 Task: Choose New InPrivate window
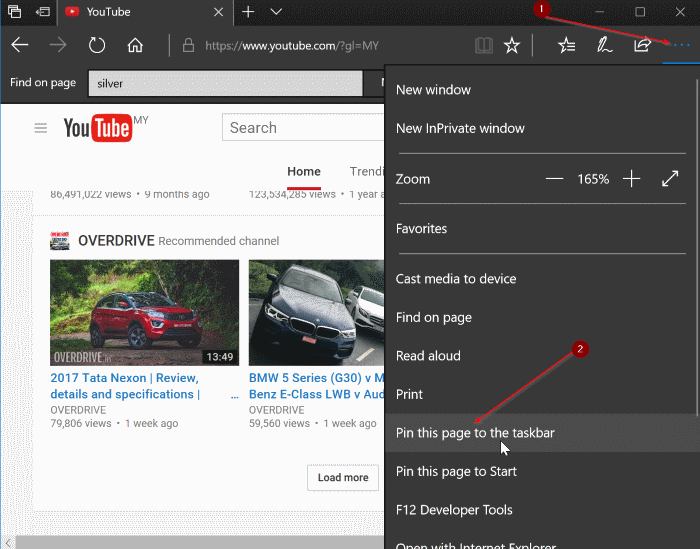point(541,129)
